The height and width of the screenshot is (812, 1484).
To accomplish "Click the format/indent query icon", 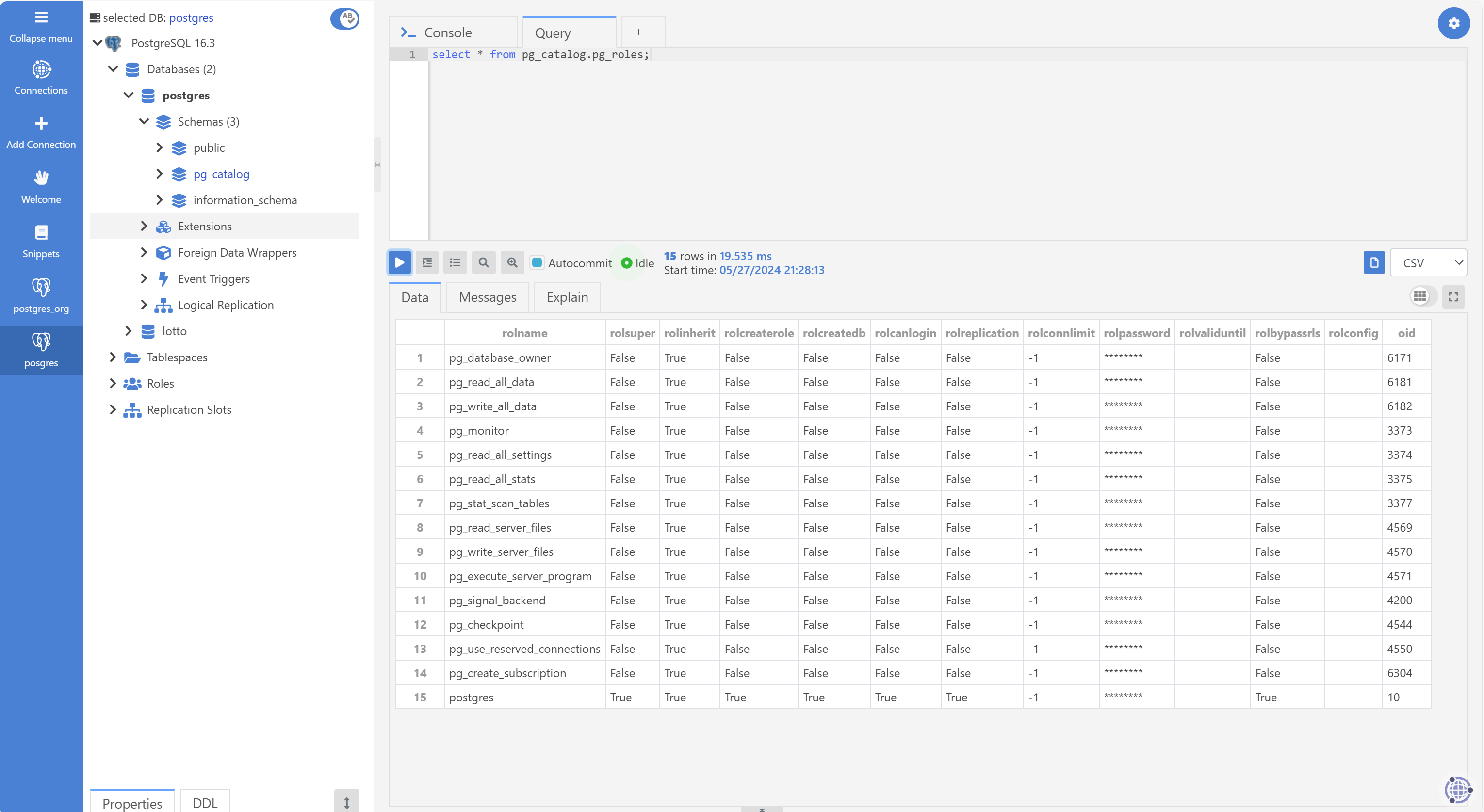I will pos(427,263).
